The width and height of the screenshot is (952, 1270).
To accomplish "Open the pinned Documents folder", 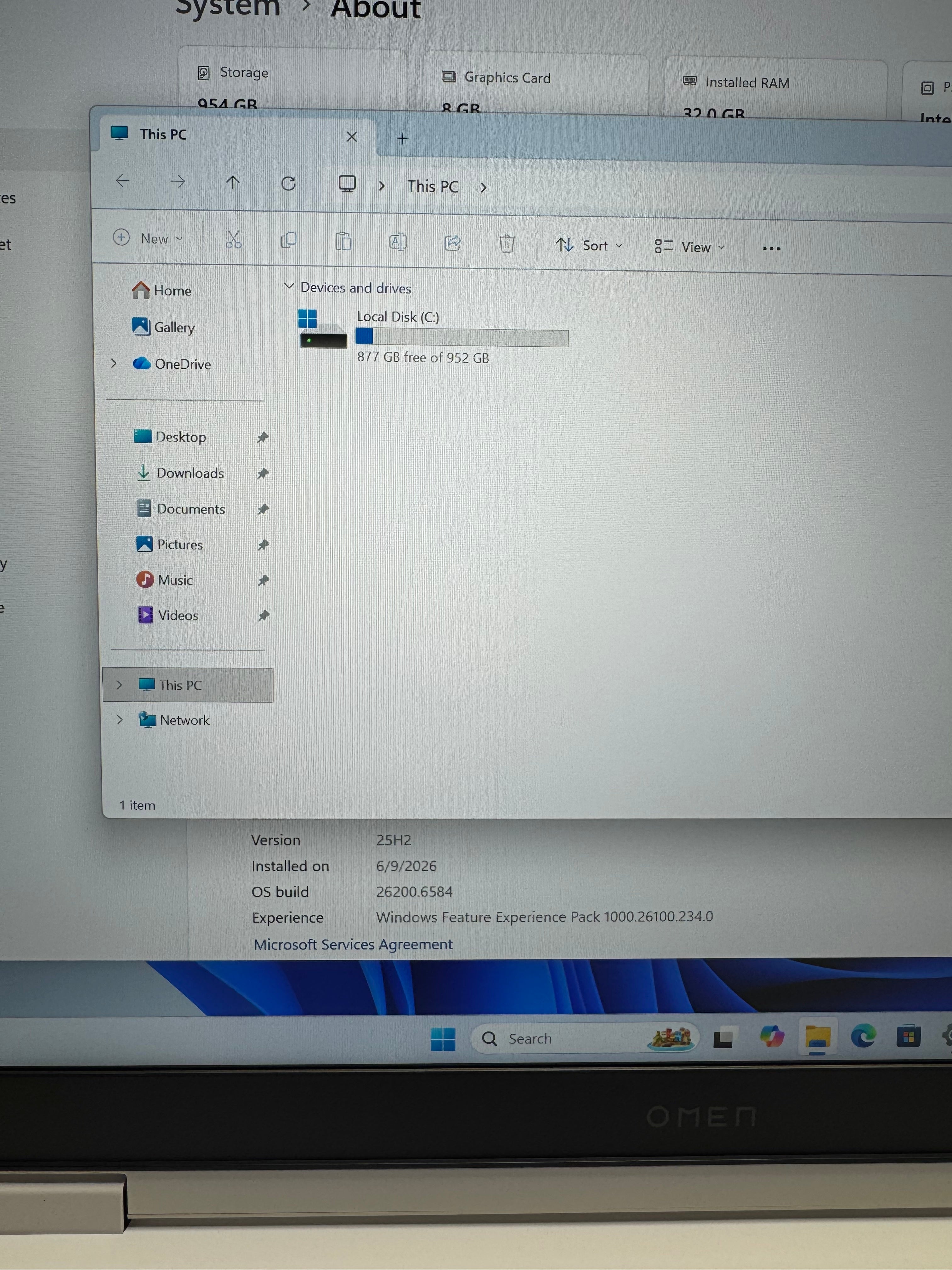I will [x=181, y=509].
